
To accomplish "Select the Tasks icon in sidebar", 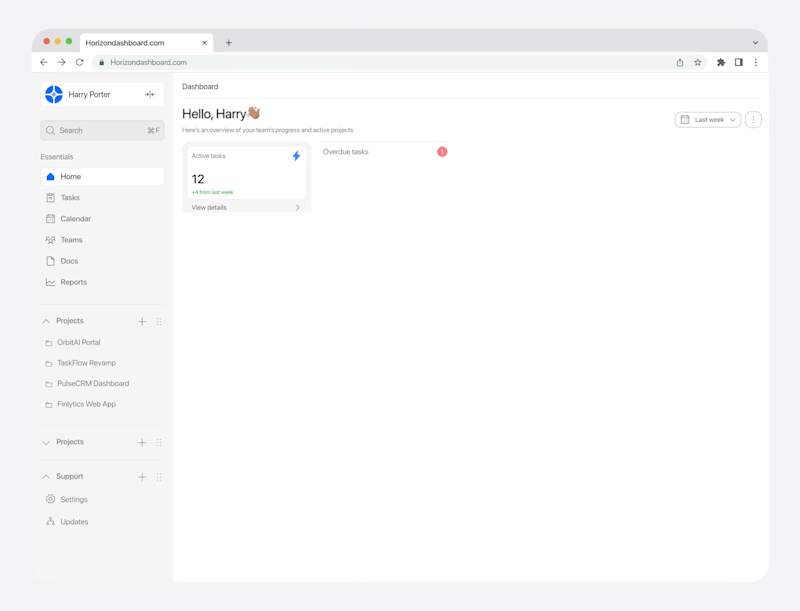I will tap(51, 197).
